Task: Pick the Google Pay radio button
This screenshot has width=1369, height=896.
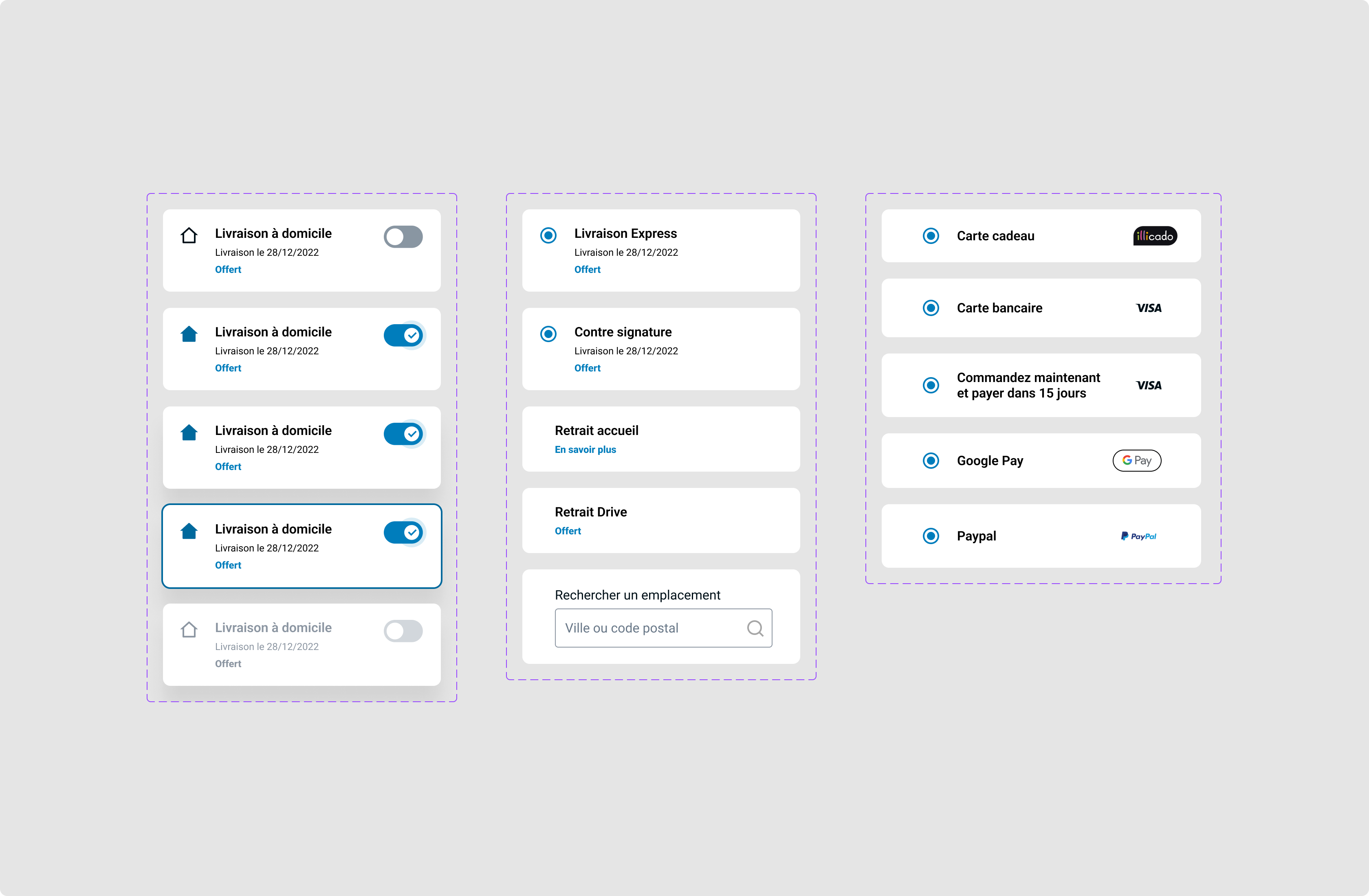Action: [931, 461]
